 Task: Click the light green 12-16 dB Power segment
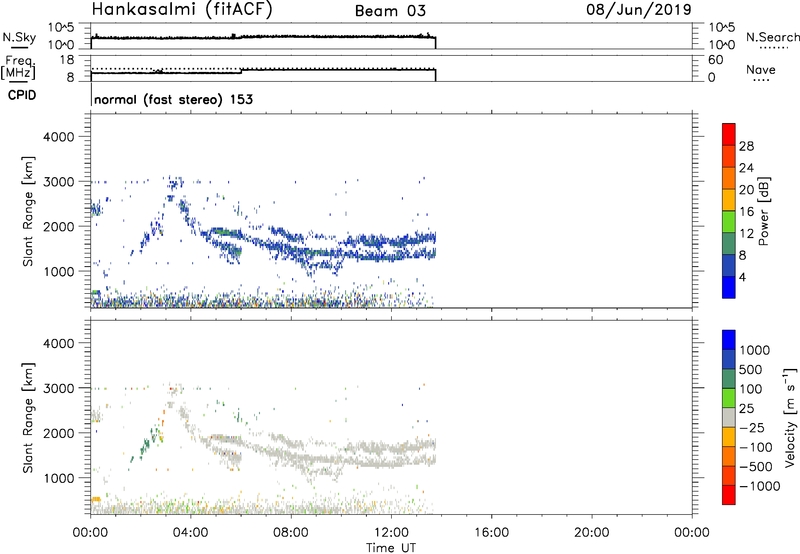click(x=729, y=221)
